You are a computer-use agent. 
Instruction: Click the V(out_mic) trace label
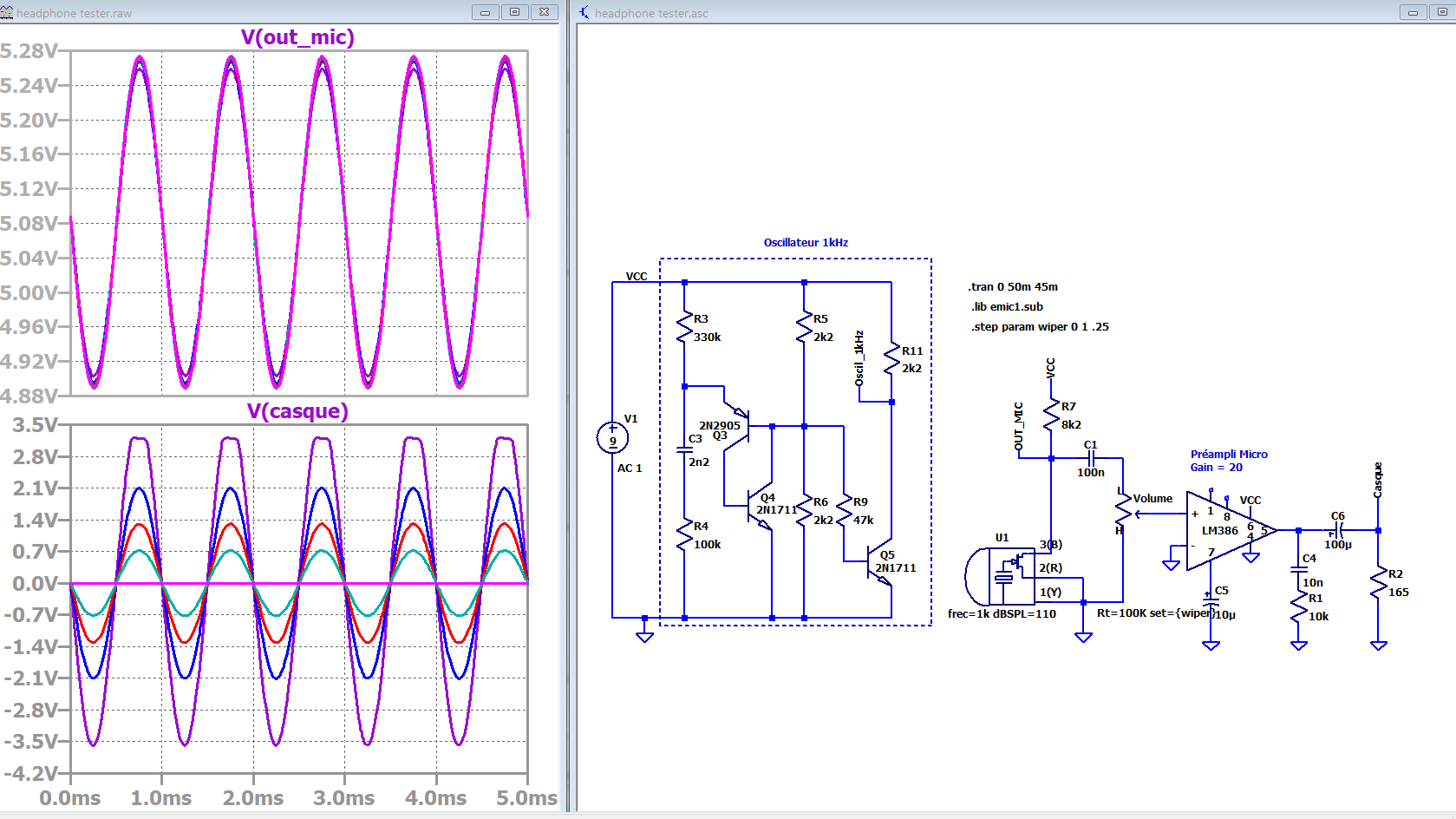[x=297, y=37]
